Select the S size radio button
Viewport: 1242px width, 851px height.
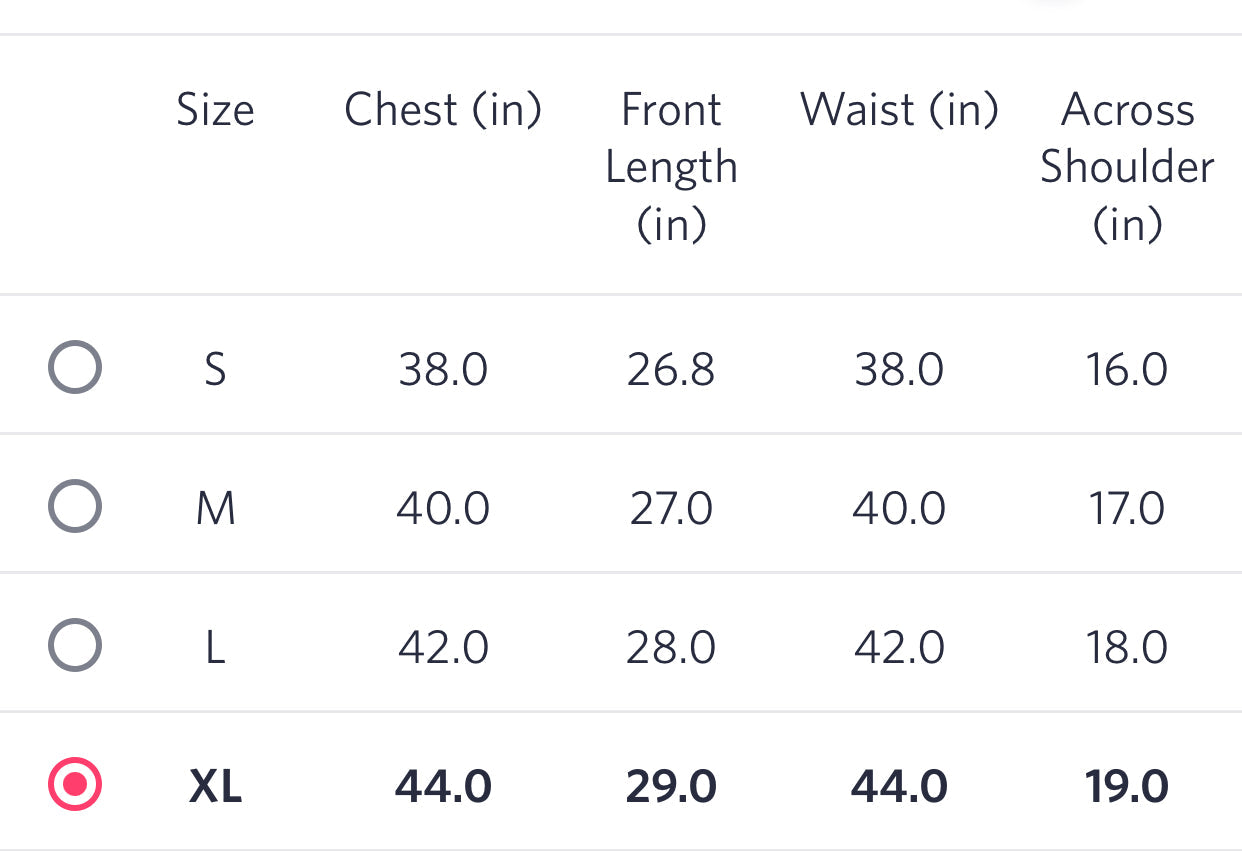tap(74, 368)
